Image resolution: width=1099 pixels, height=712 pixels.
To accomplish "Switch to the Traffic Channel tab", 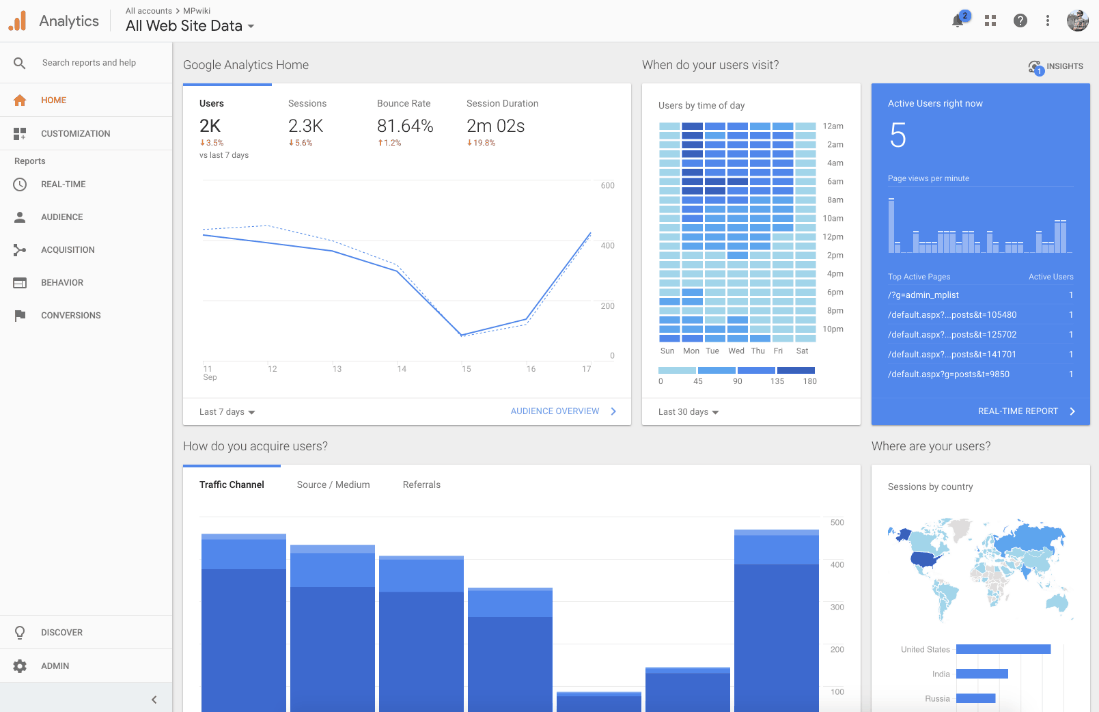I will pyautogui.click(x=232, y=485).
